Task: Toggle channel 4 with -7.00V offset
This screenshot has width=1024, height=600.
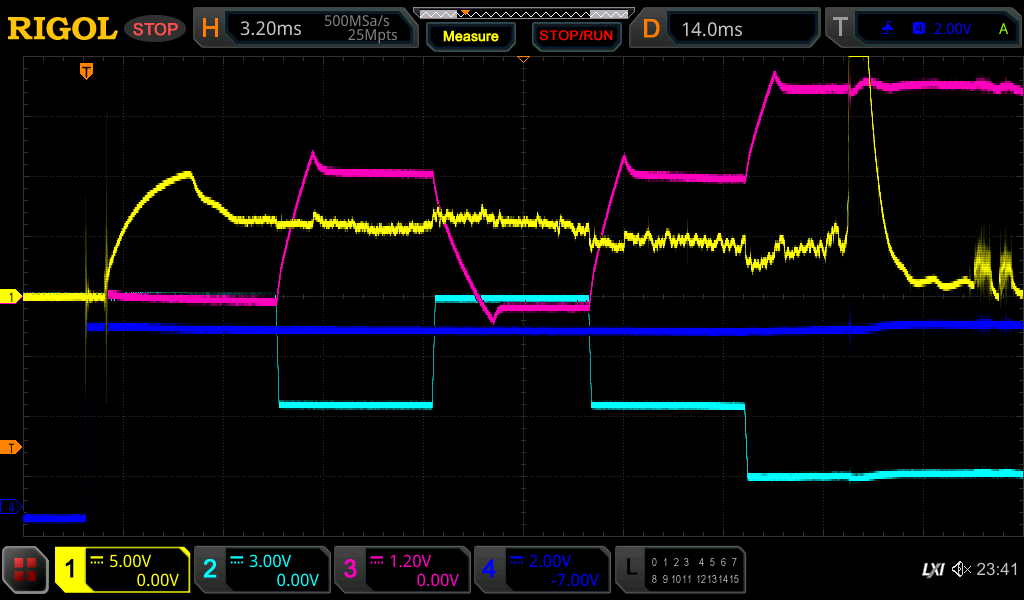Action: pyautogui.click(x=542, y=570)
